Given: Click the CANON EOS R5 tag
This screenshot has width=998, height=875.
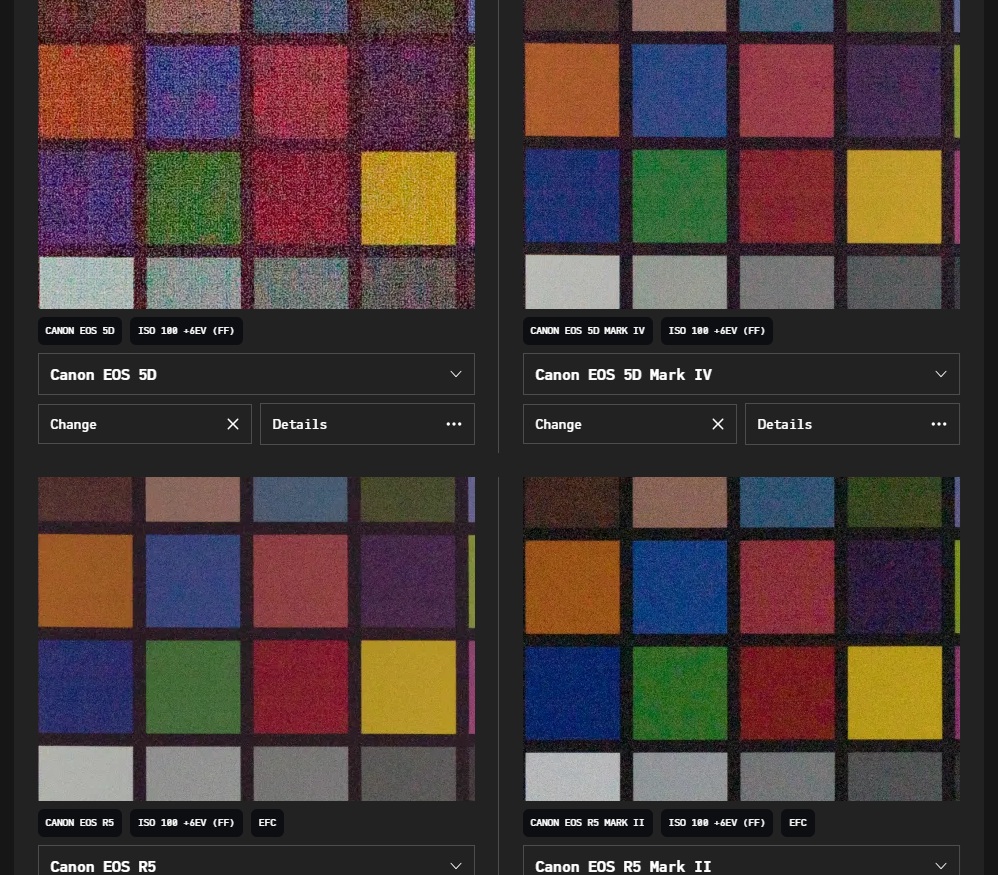Looking at the screenshot, I should point(80,823).
